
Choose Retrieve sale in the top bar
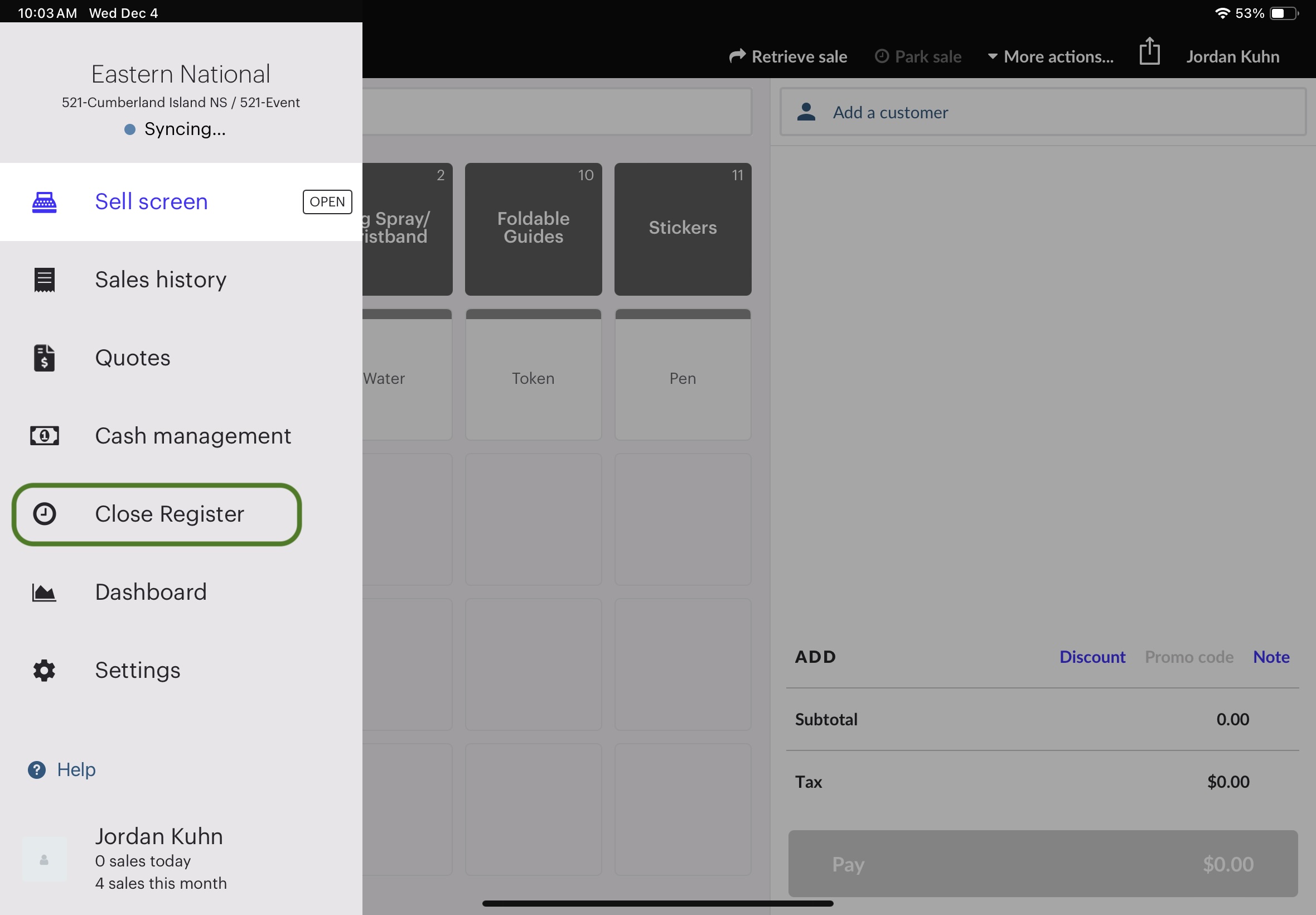tap(788, 57)
